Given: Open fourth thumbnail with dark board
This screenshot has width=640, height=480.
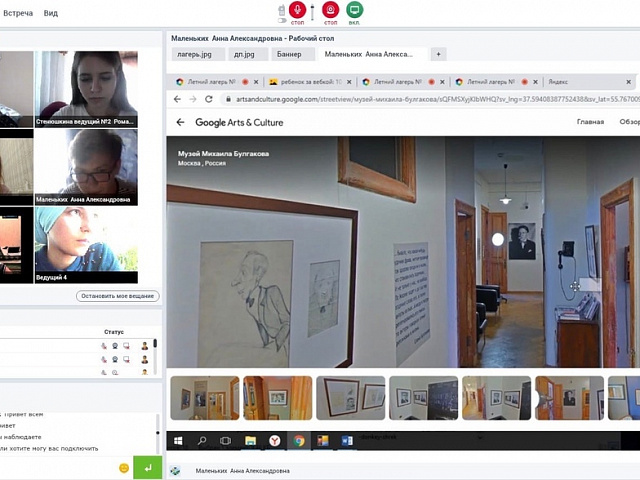Looking at the screenshot, I should point(423,398).
